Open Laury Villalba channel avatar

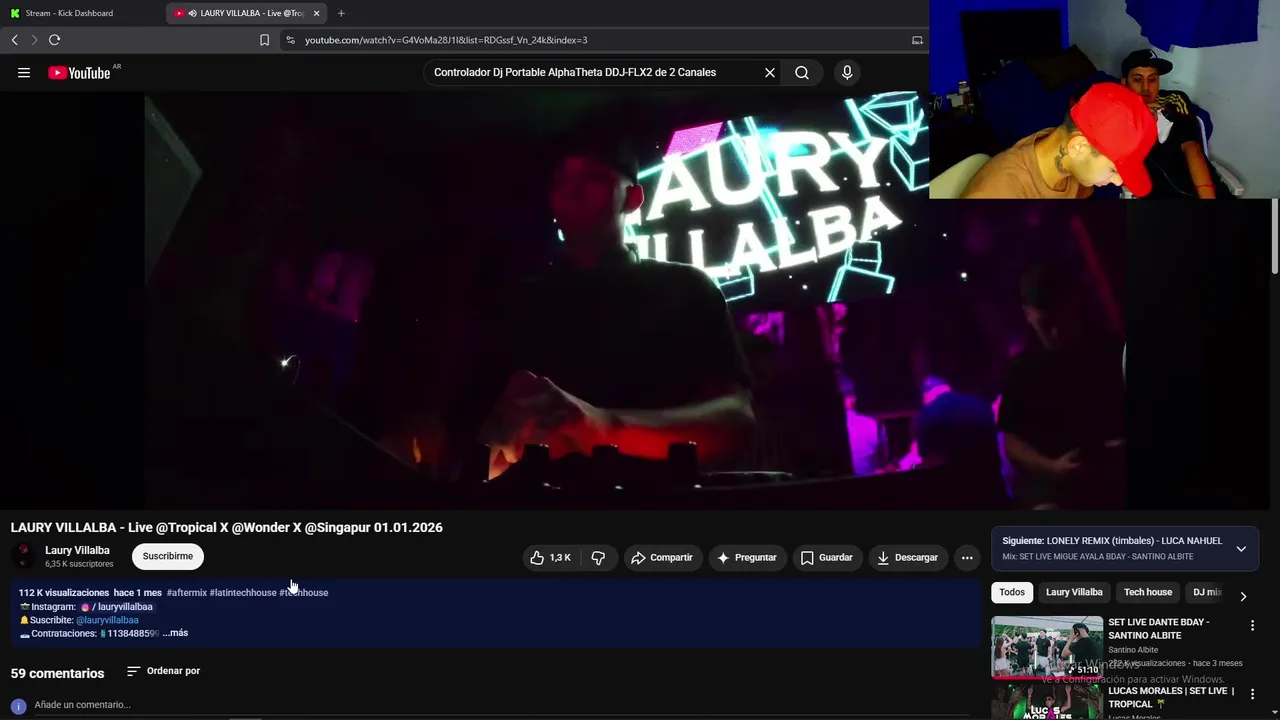click(23, 556)
